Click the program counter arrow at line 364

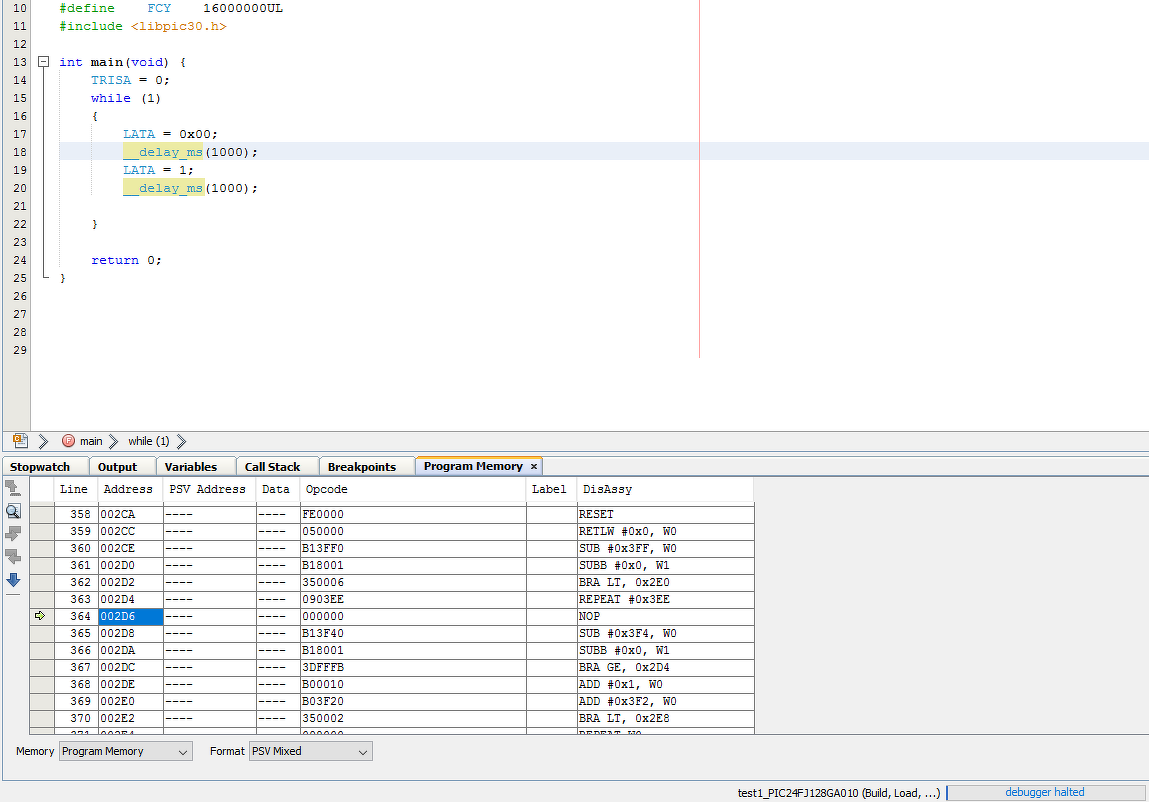click(x=40, y=616)
